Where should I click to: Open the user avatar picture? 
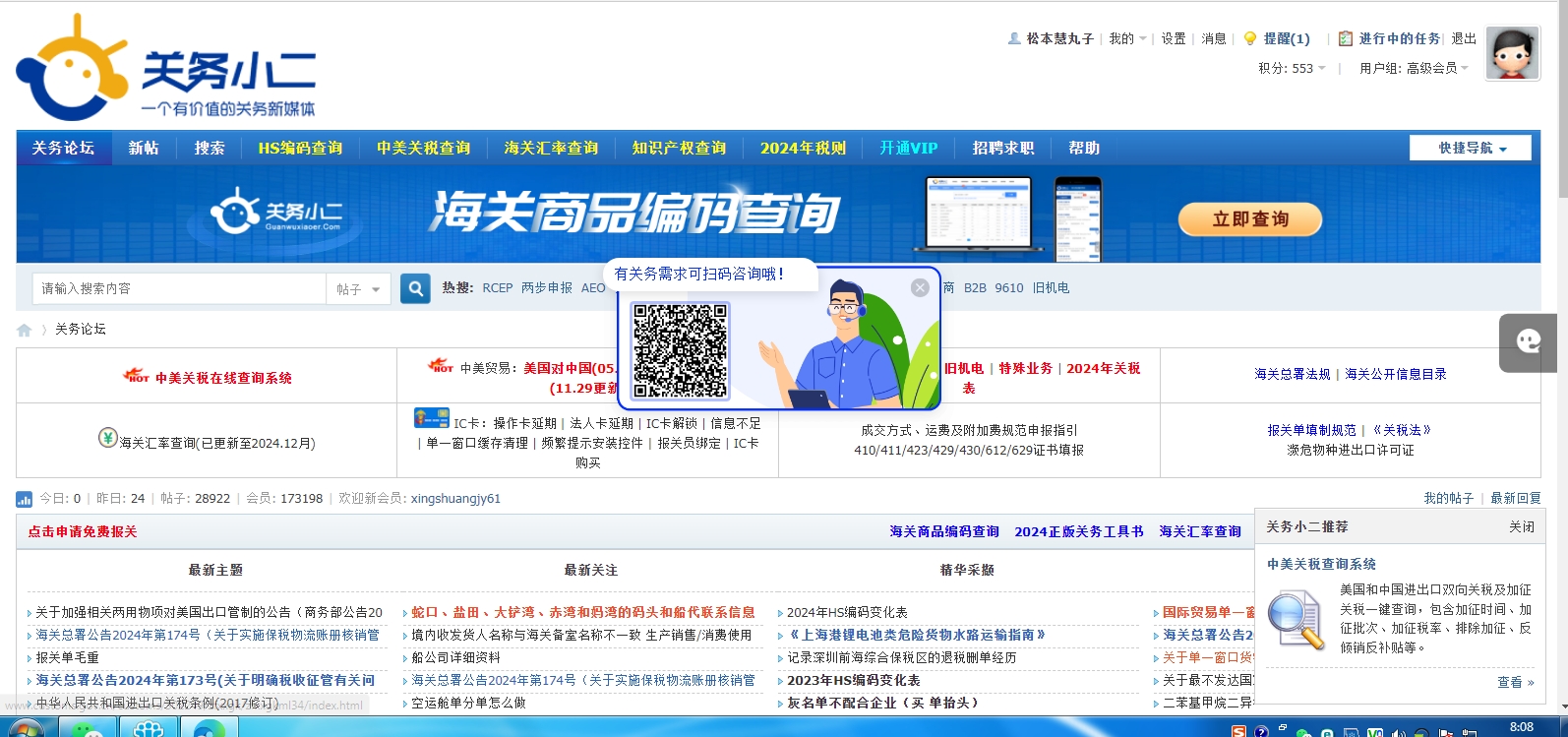1512,53
